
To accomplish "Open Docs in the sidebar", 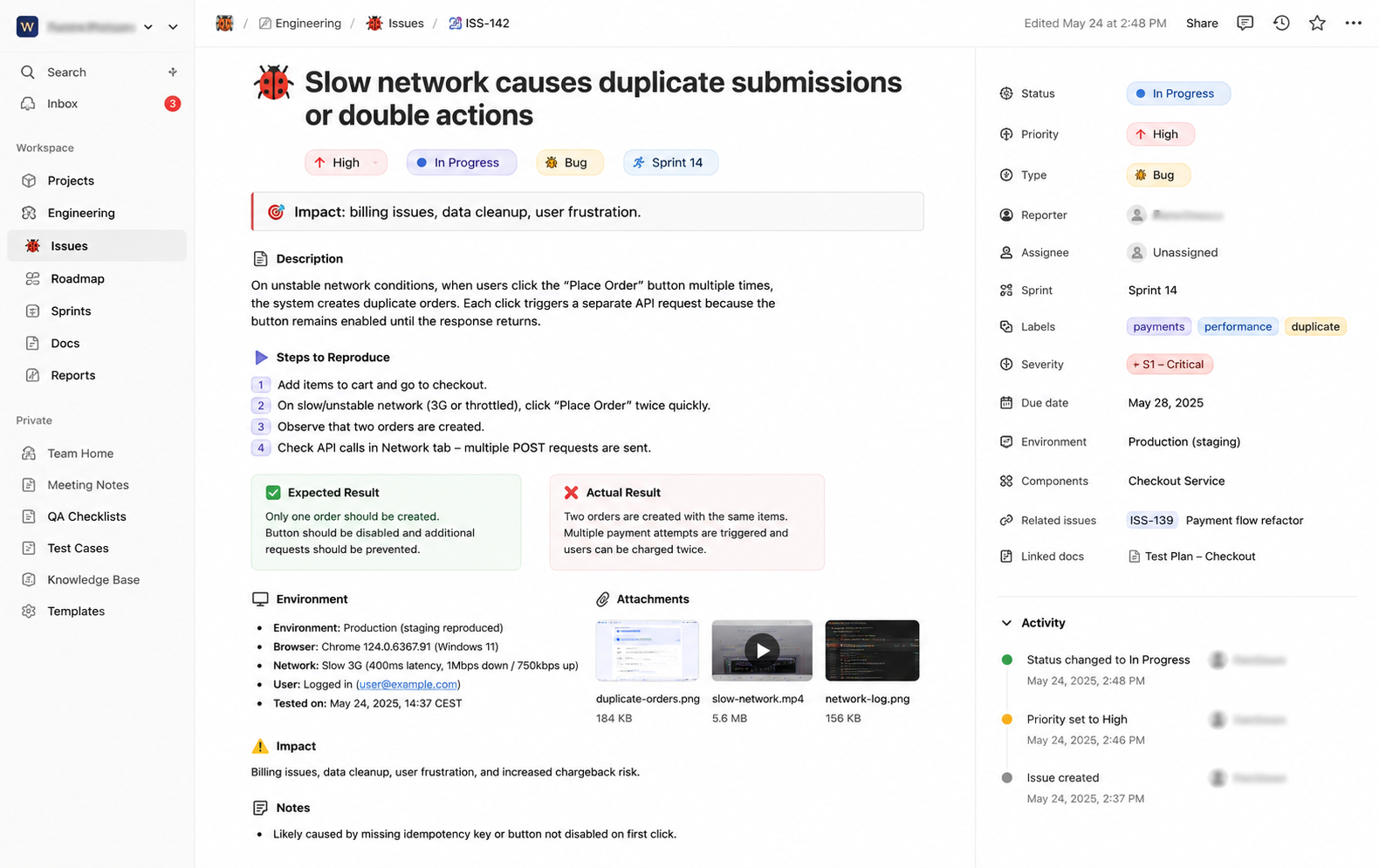I will 97,343.
